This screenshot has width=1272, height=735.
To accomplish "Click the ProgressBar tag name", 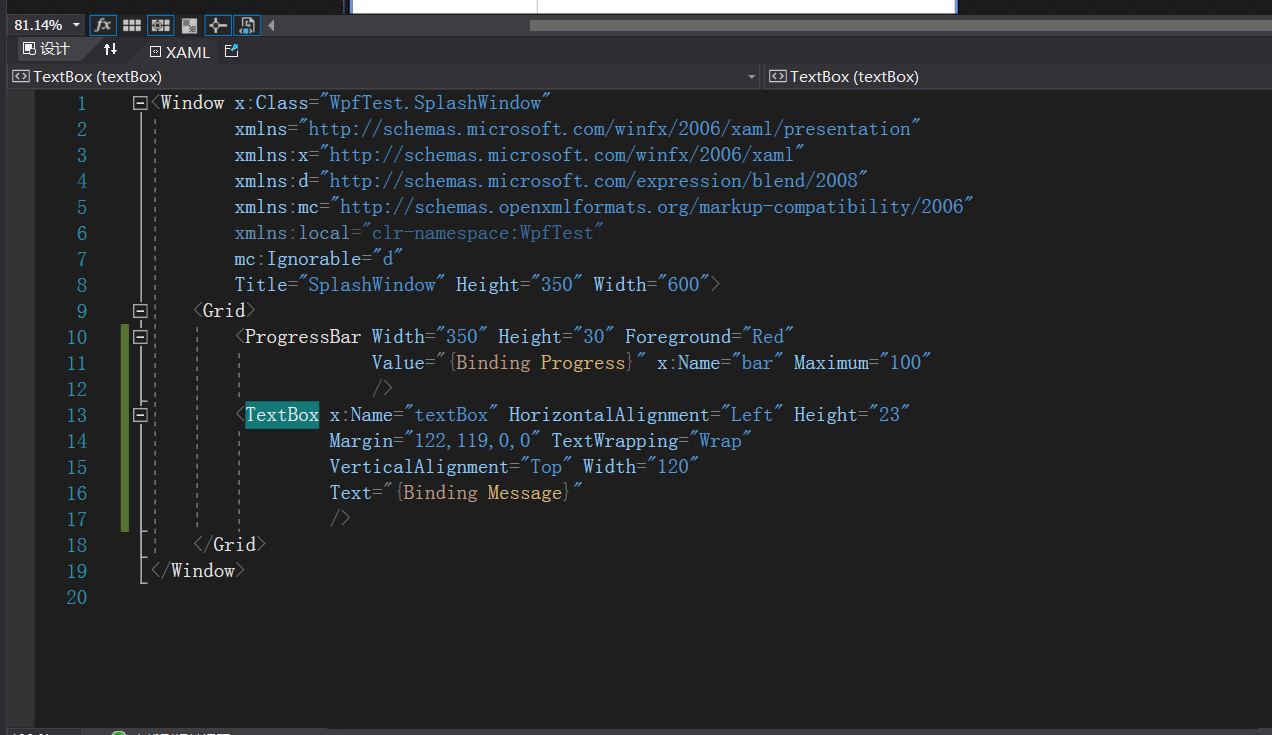I will pyautogui.click(x=303, y=337).
